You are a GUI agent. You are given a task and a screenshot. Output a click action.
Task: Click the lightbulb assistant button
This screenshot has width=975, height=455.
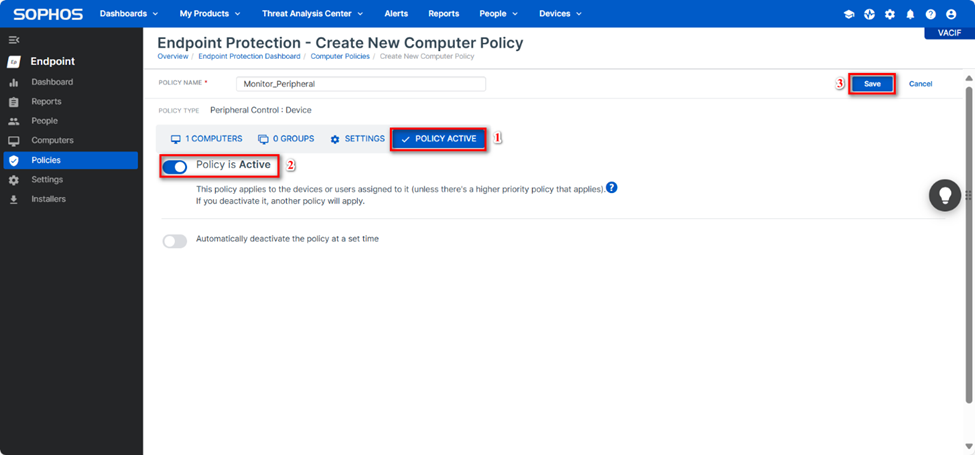point(945,195)
